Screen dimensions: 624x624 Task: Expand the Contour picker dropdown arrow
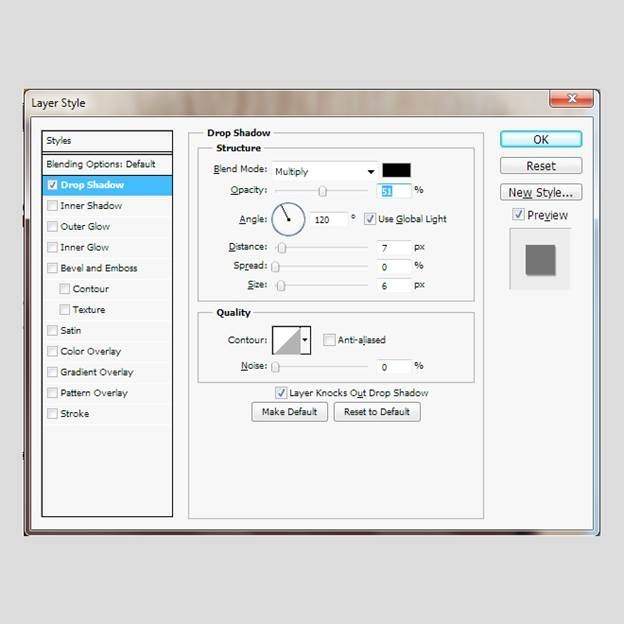pyautogui.click(x=305, y=340)
